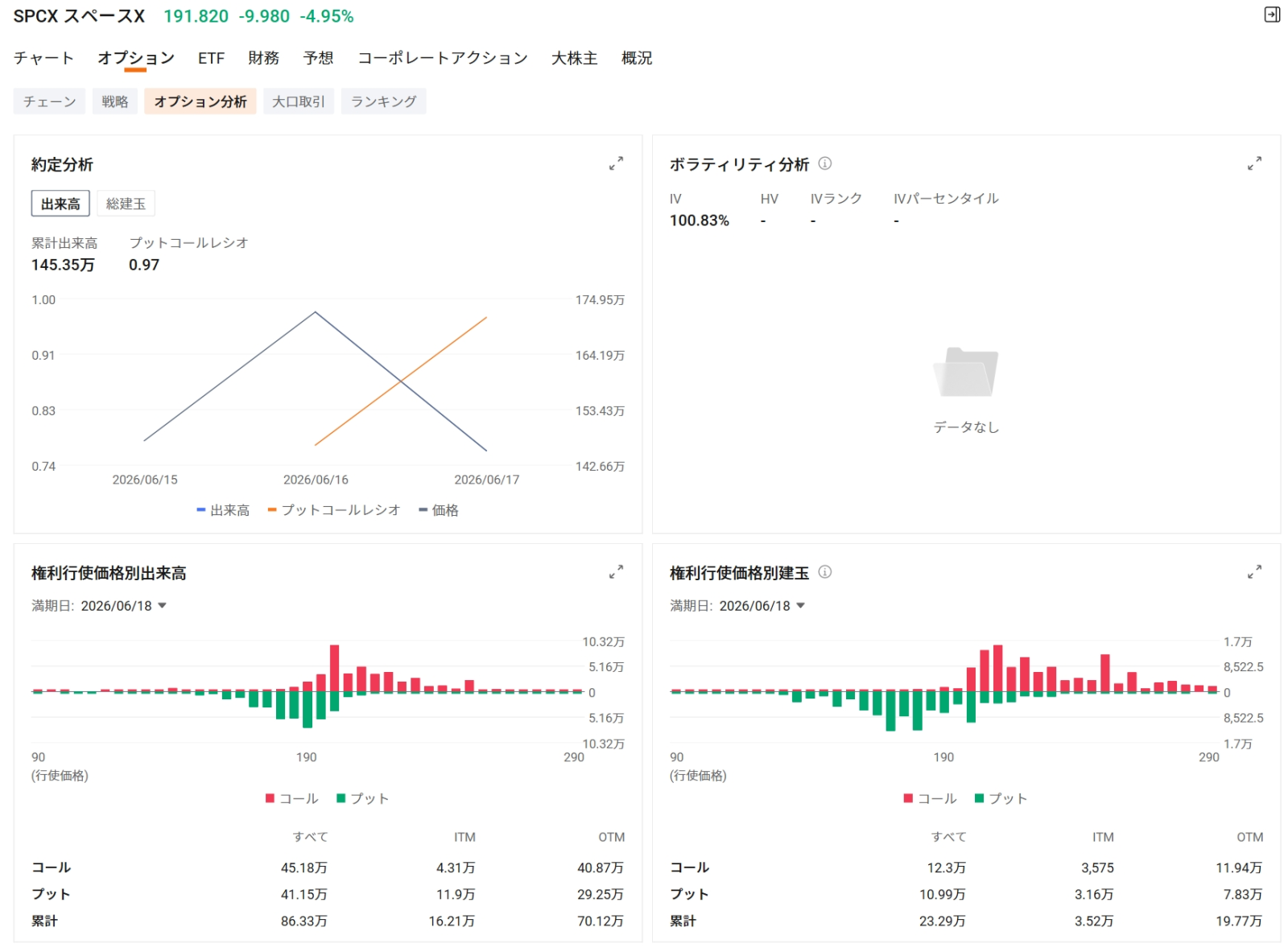Toggle プット legend in 建玉 strike chart

1001,798
